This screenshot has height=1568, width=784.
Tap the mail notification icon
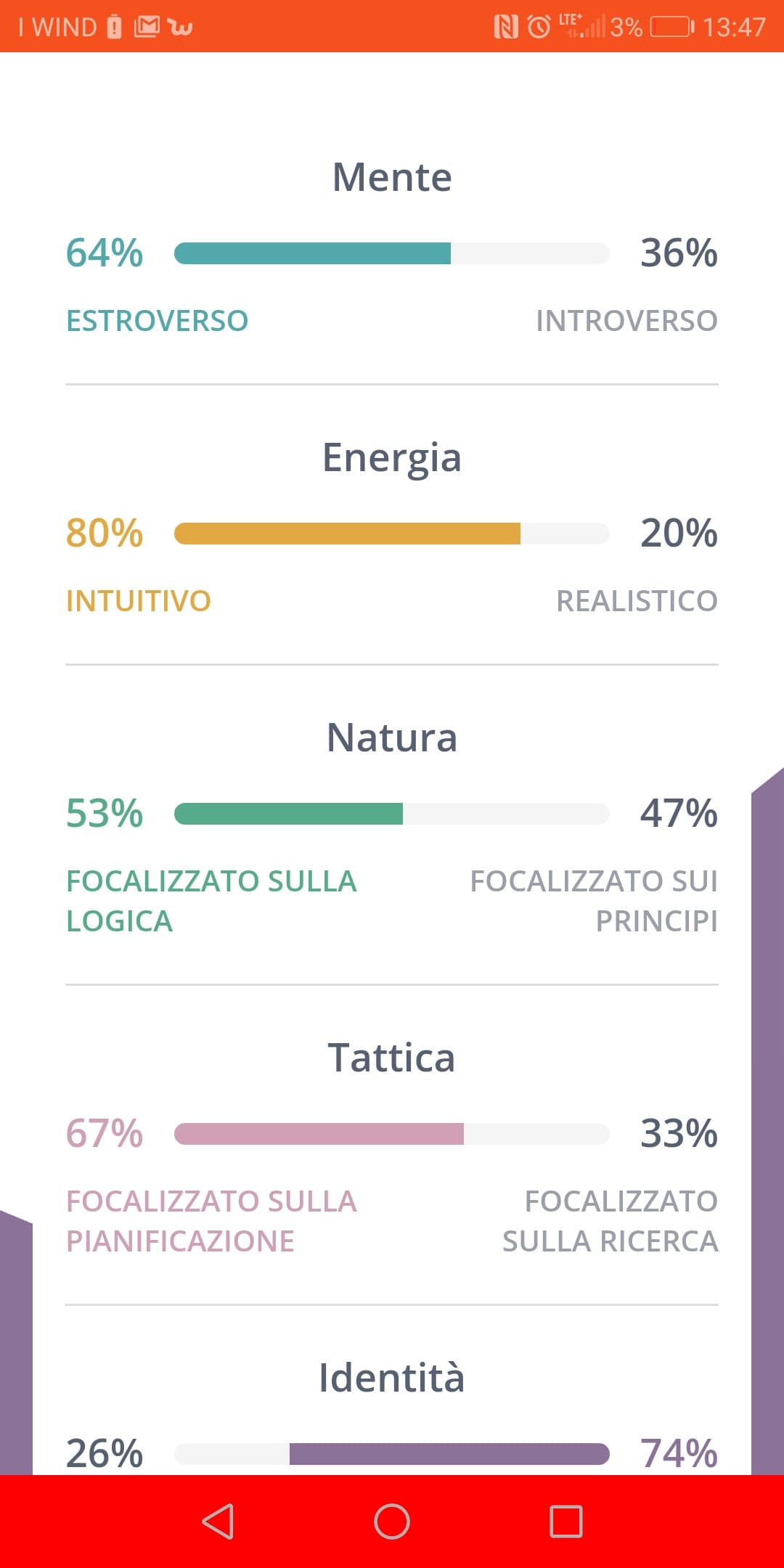pyautogui.click(x=147, y=27)
